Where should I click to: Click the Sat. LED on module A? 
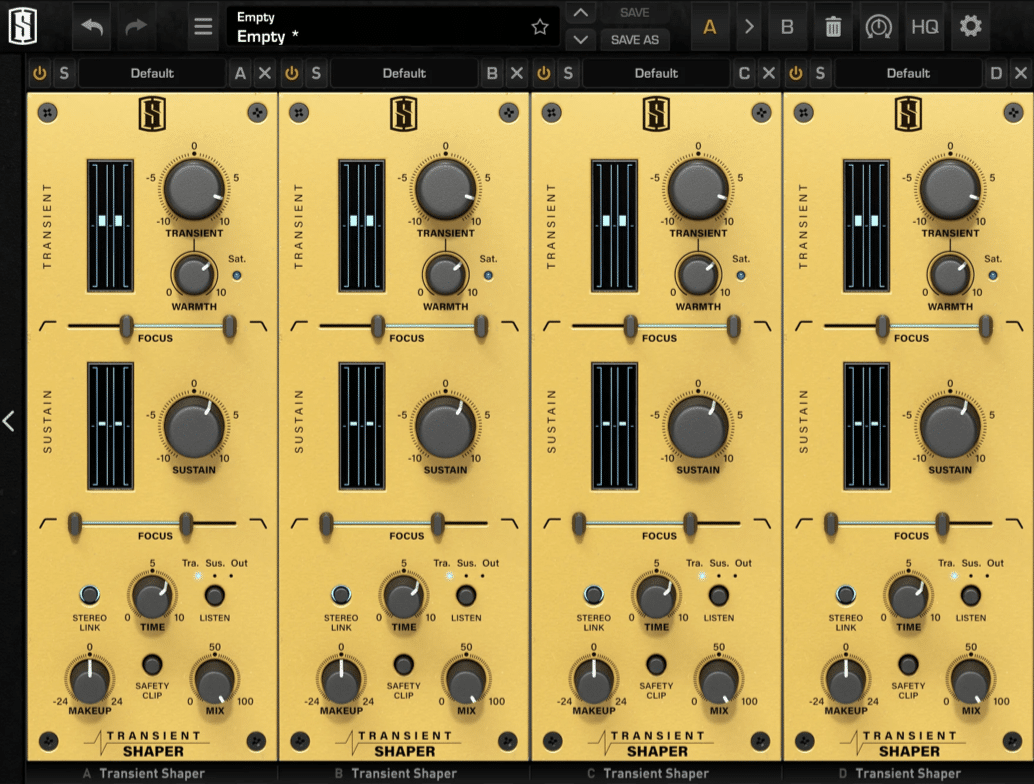pos(237,276)
